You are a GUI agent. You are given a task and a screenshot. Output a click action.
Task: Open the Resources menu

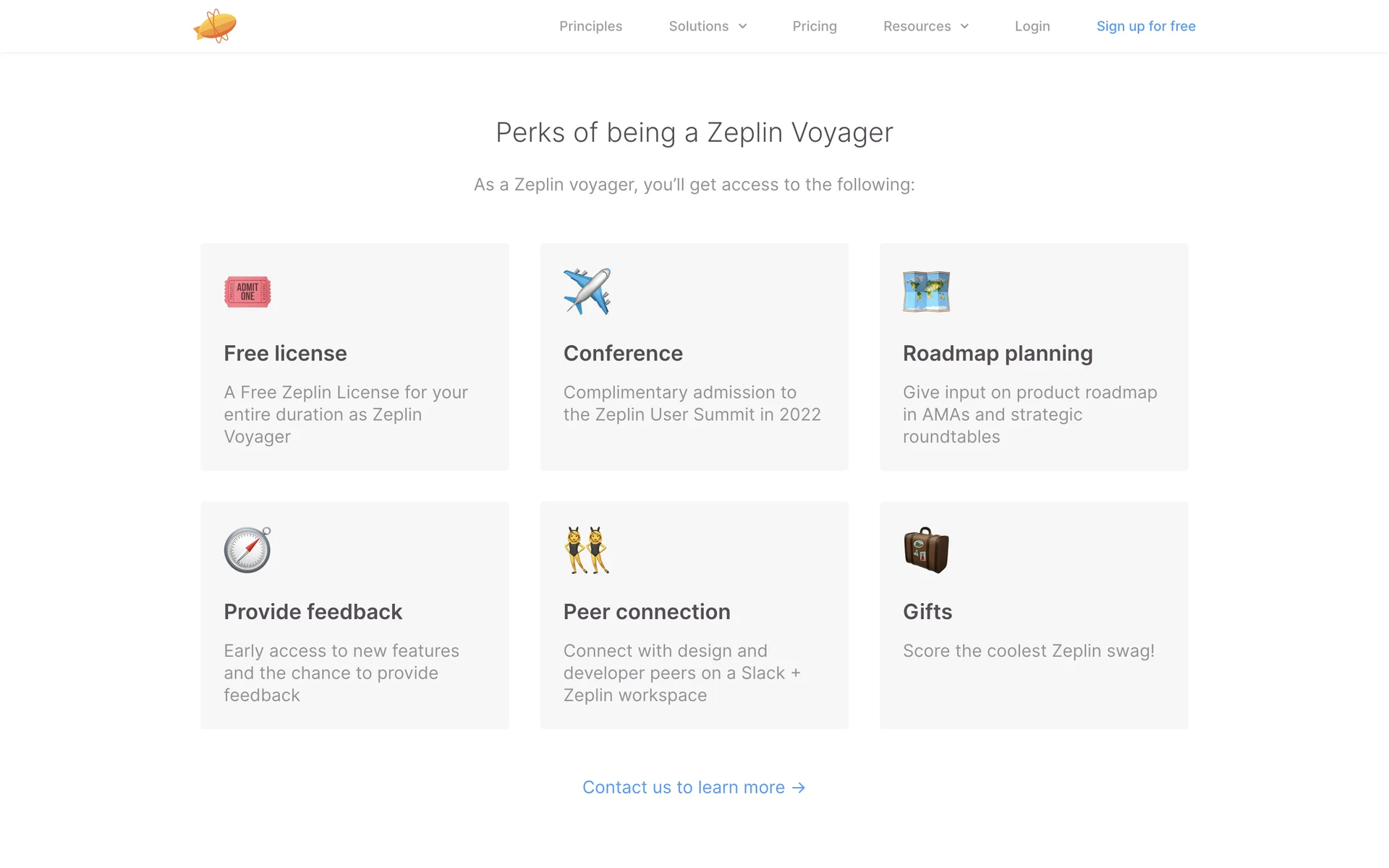[x=917, y=26]
